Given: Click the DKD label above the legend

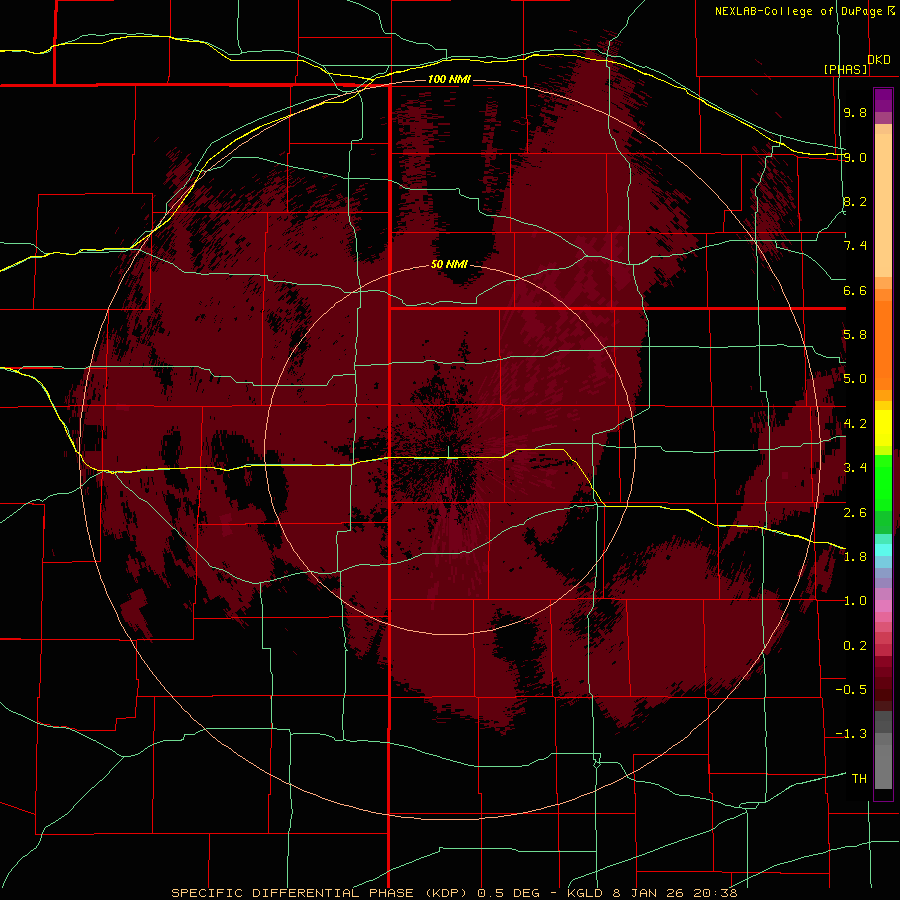Looking at the screenshot, I should [879, 59].
